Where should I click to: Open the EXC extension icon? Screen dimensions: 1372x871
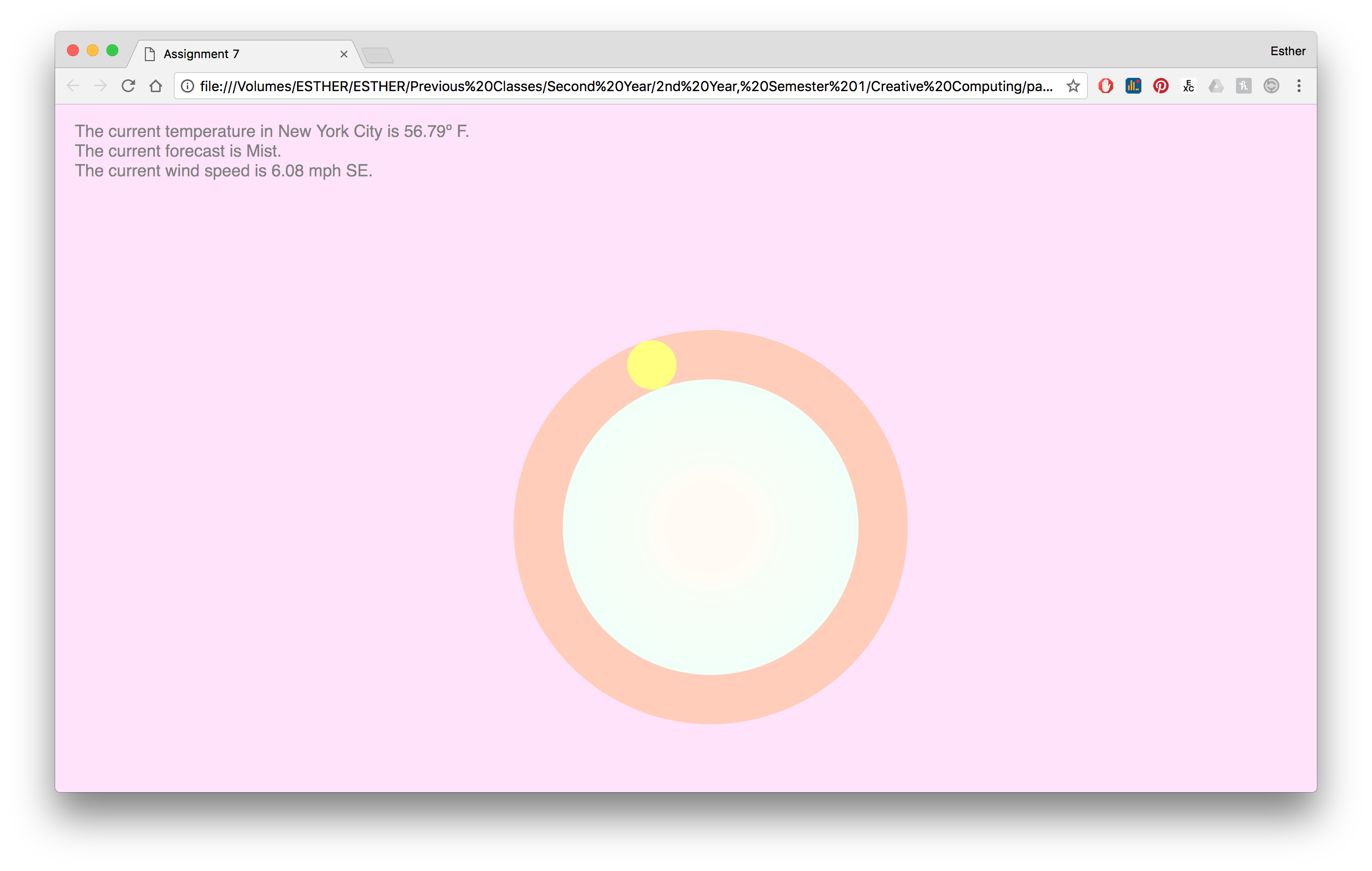pyautogui.click(x=1188, y=86)
